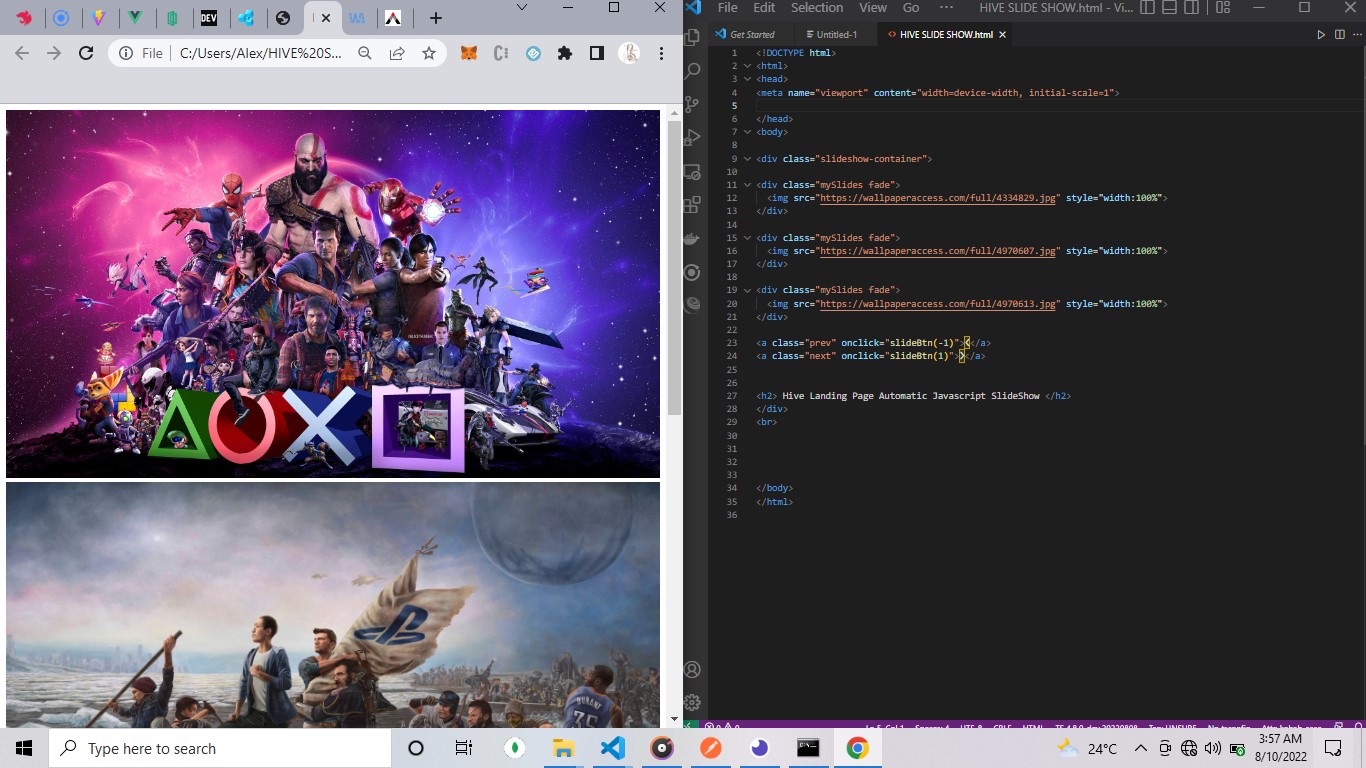Viewport: 1366px width, 768px height.
Task: Click the zoom magnifier in address bar
Action: pos(365,53)
